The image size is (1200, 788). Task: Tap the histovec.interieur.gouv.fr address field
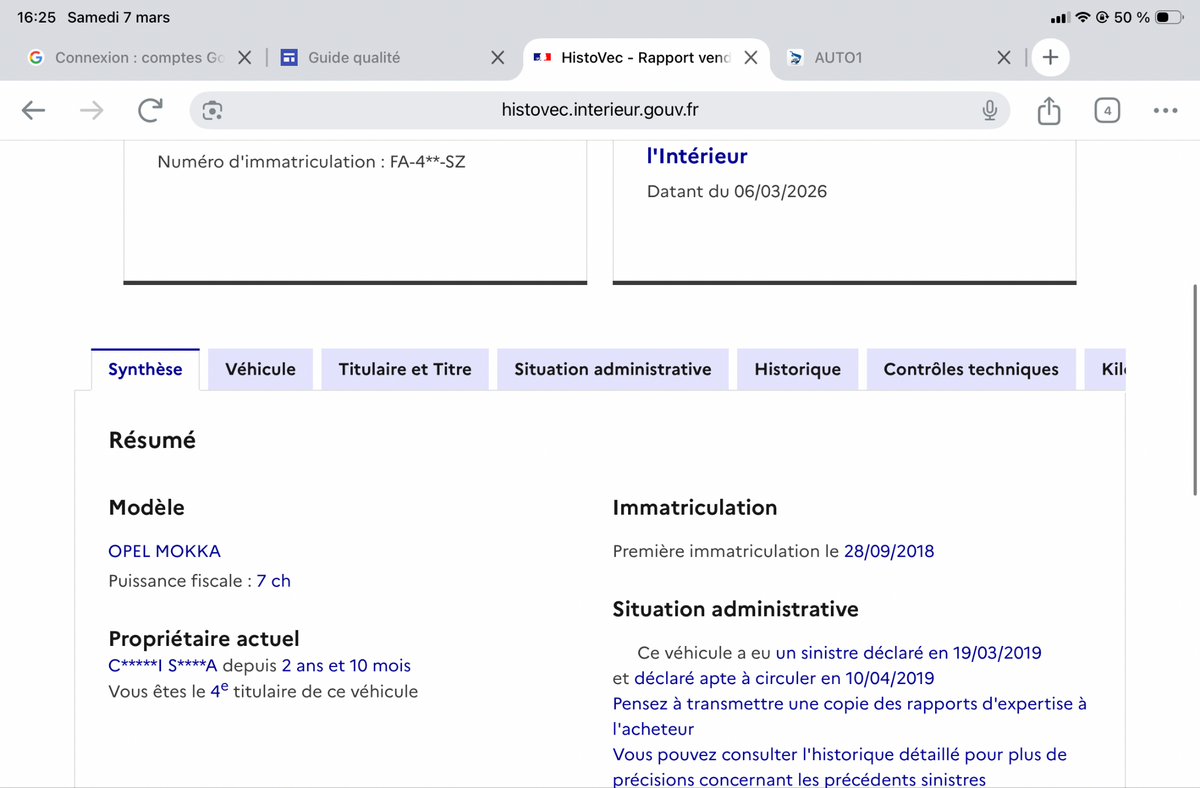click(600, 111)
